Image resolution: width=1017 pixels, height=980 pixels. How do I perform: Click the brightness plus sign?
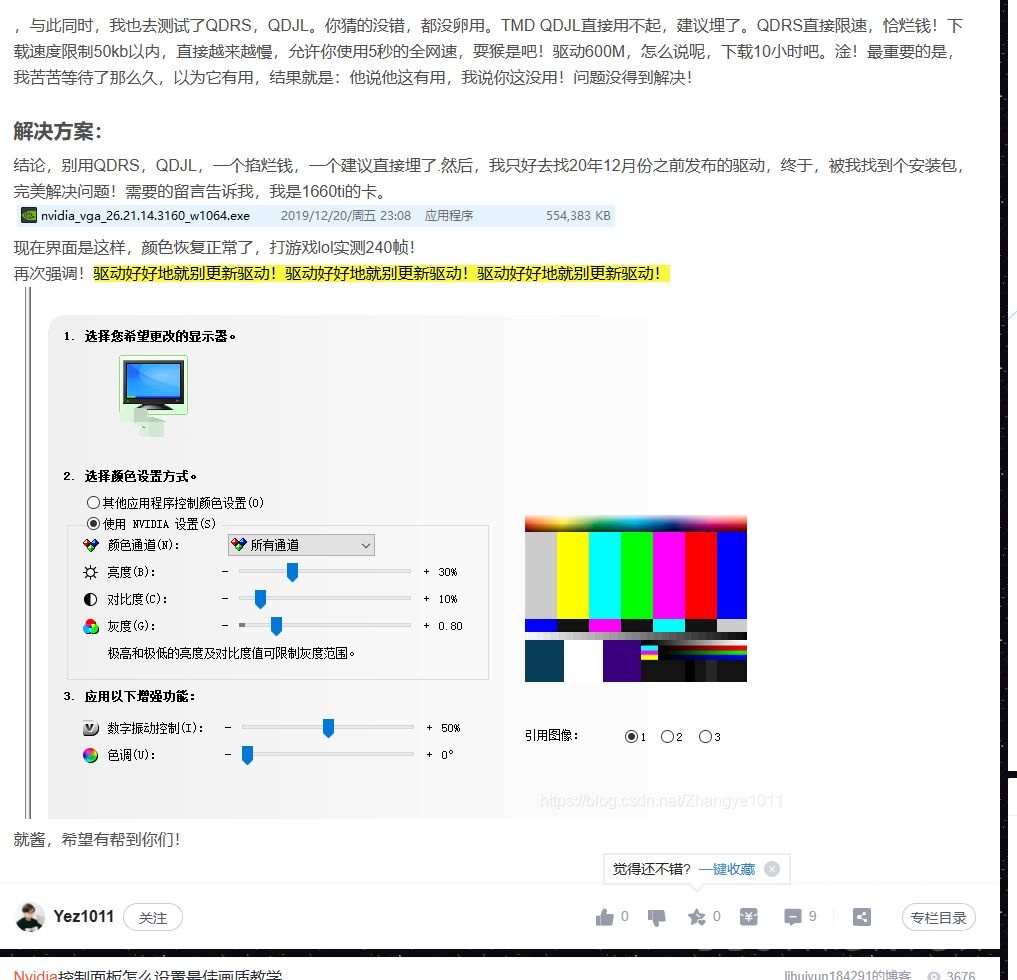coord(426,571)
